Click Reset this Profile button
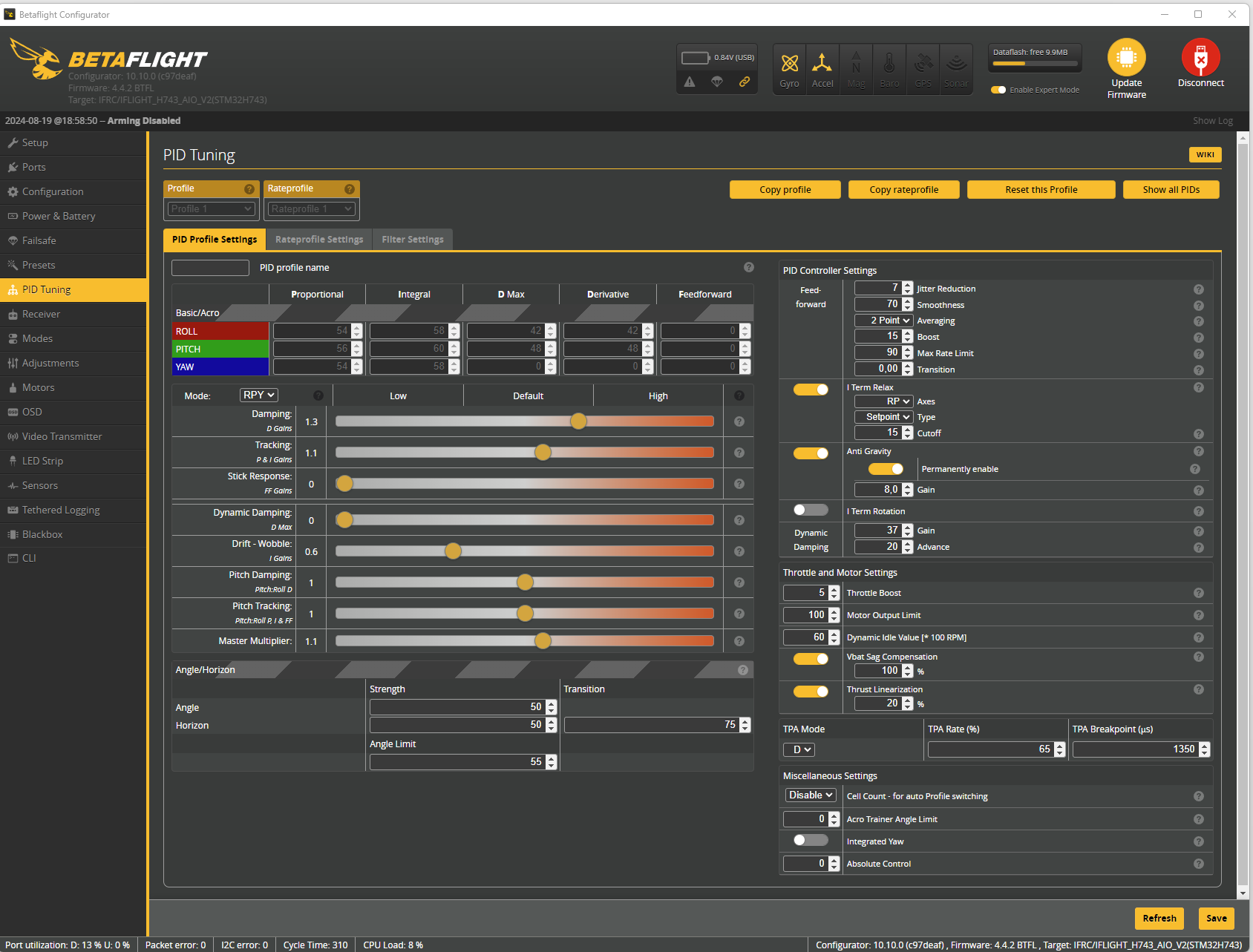 [x=1041, y=190]
